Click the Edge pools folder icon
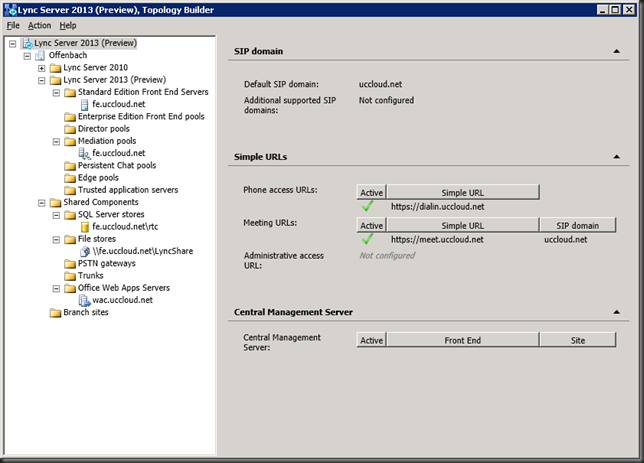The width and height of the screenshot is (644, 463). click(x=70, y=178)
